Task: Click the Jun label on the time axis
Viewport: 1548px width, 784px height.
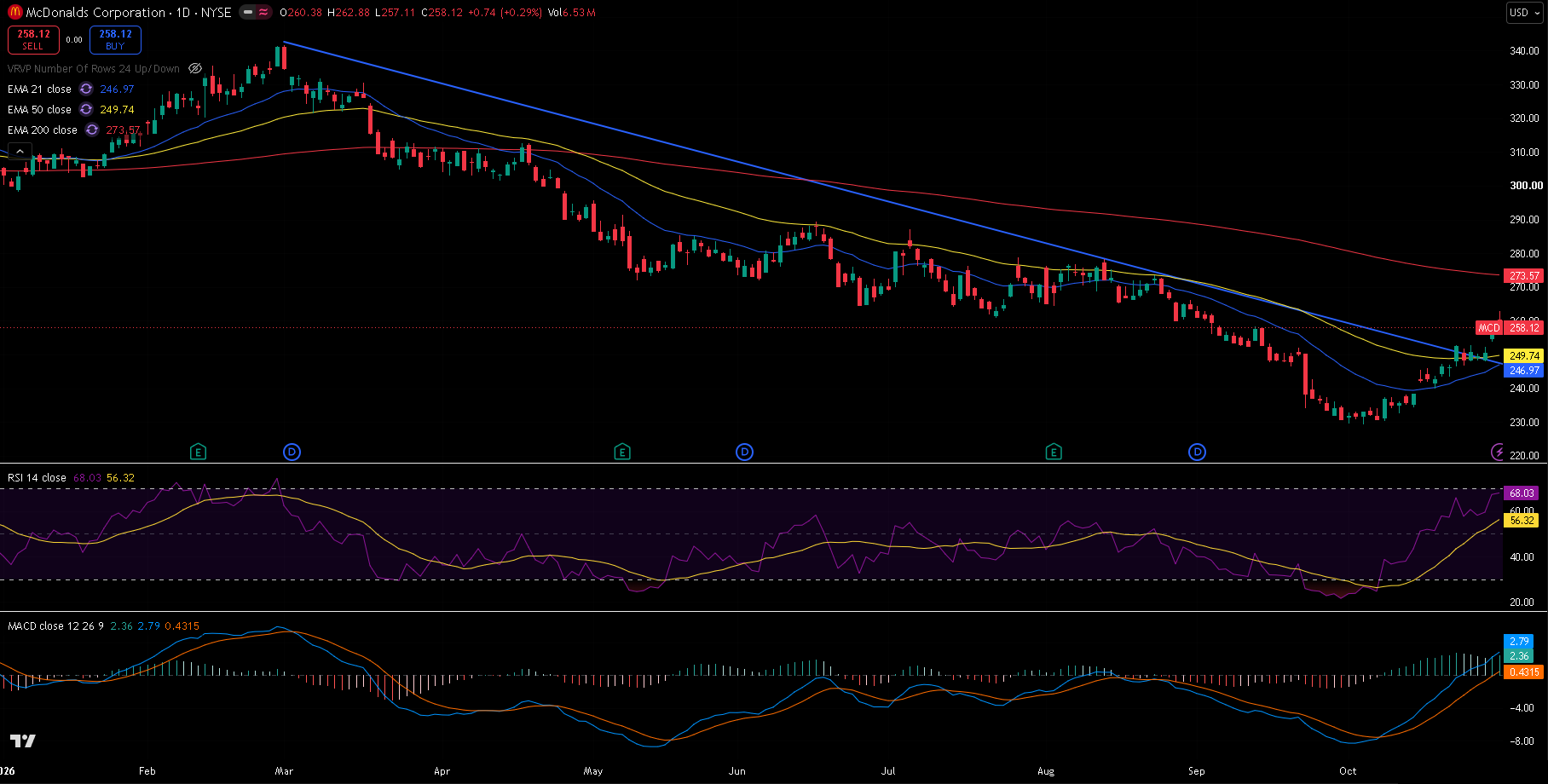Action: coord(737,771)
